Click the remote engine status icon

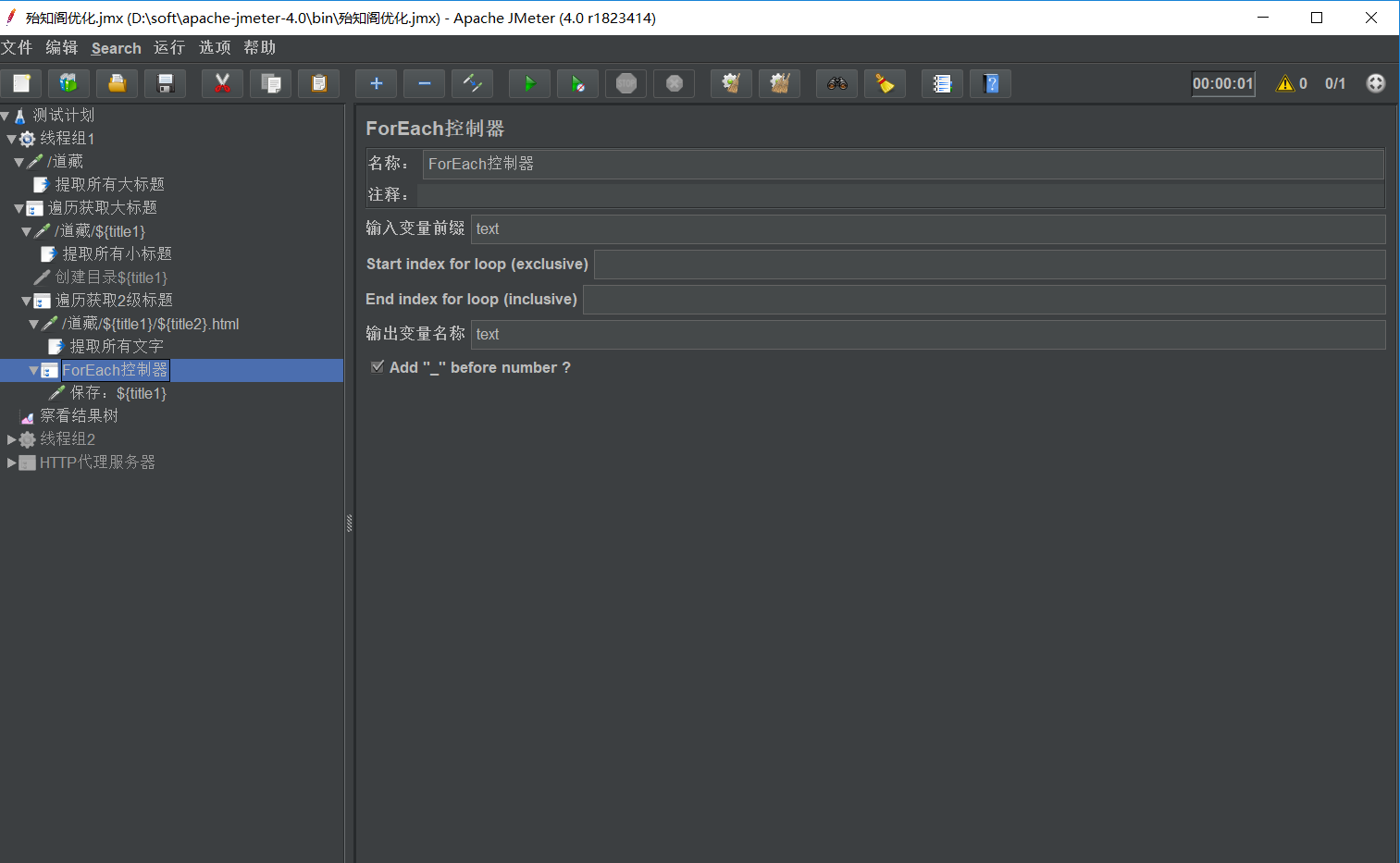(1376, 83)
